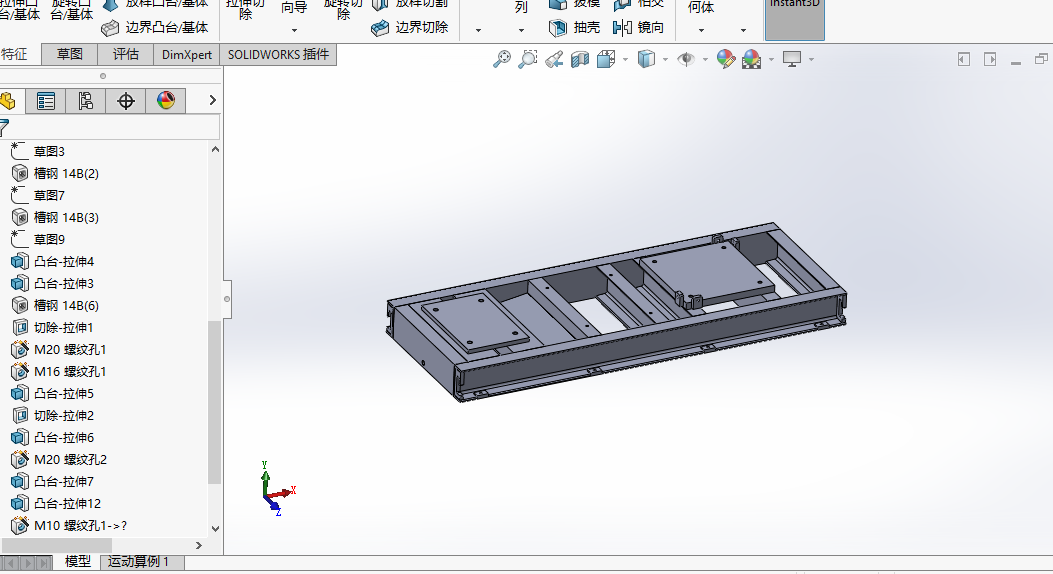Open the Hide/Show Items eye dropdown
This screenshot has width=1053, height=574.
(x=705, y=60)
